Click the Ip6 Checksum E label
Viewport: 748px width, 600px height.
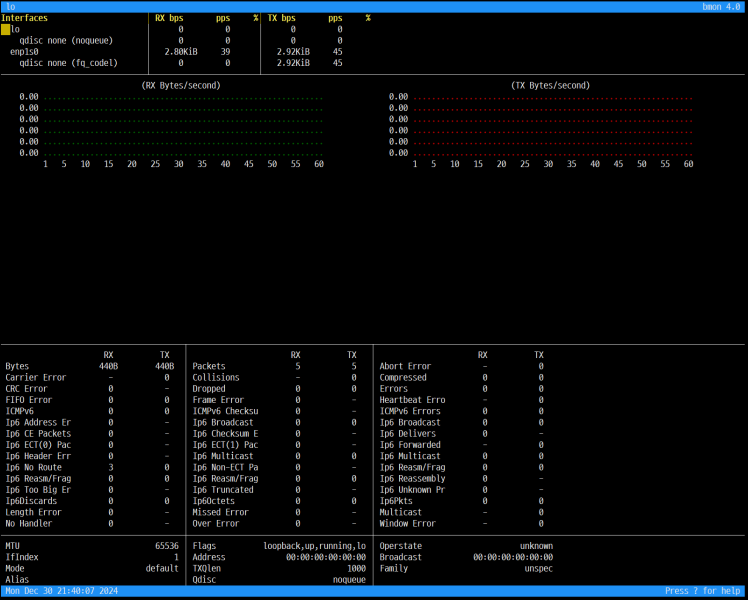tap(225, 434)
